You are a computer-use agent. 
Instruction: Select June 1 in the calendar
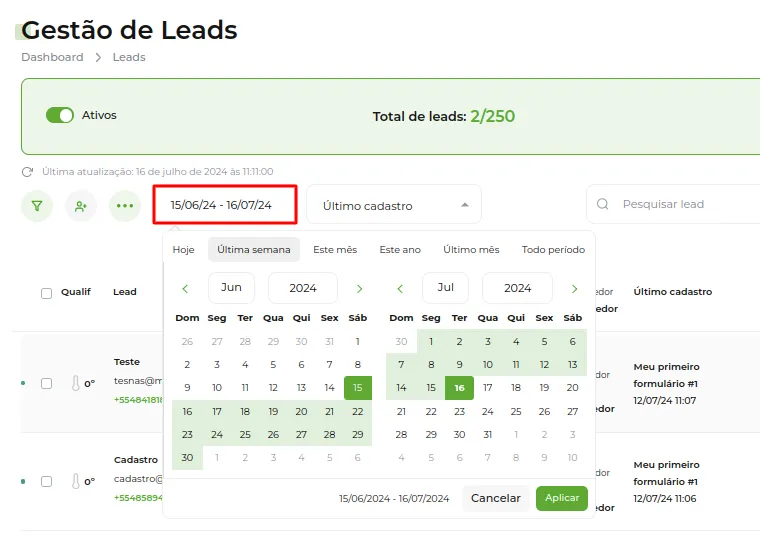358,342
